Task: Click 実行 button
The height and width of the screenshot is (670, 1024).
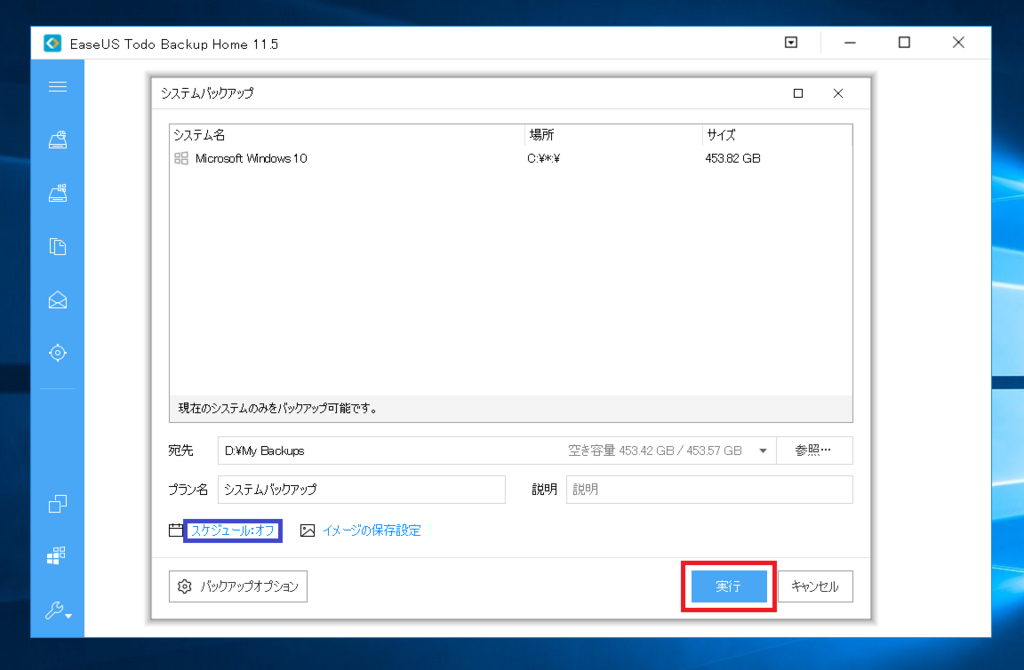Action: [729, 586]
